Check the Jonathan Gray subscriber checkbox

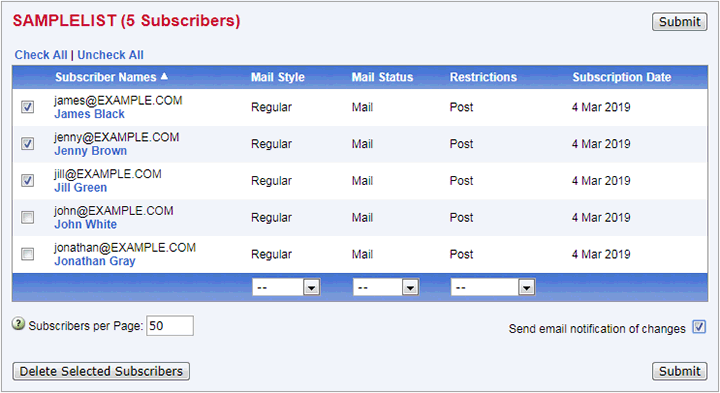coord(28,254)
